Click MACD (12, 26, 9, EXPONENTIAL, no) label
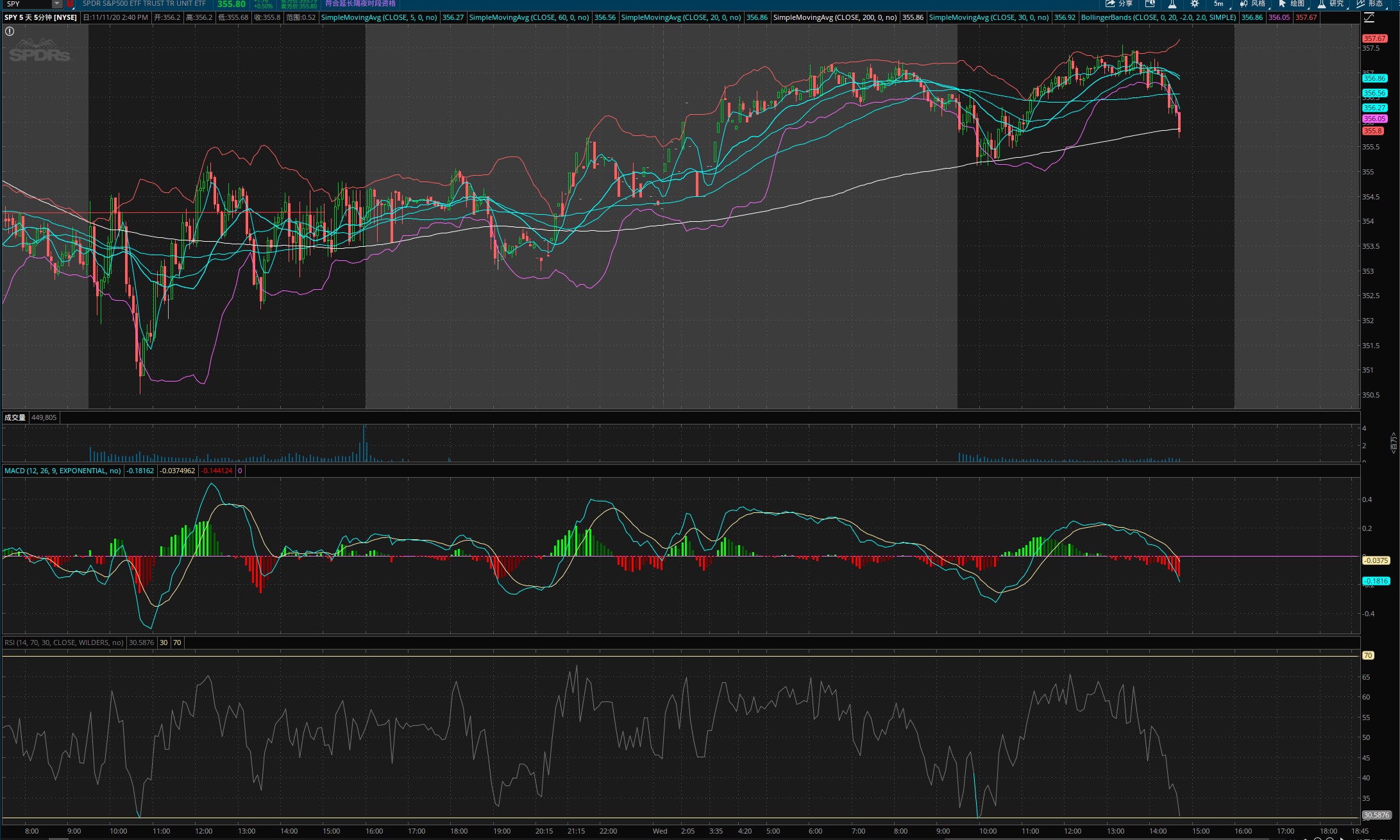The height and width of the screenshot is (840, 1400). coord(63,471)
